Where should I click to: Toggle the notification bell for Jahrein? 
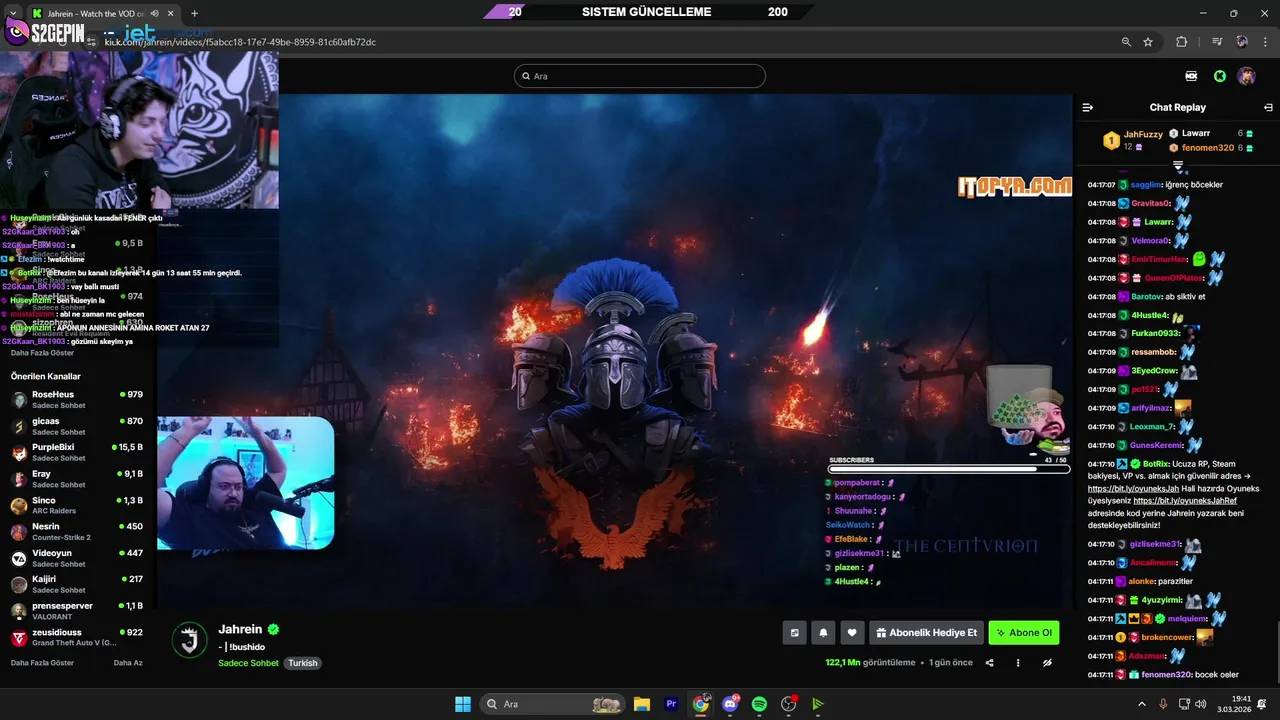pos(823,633)
